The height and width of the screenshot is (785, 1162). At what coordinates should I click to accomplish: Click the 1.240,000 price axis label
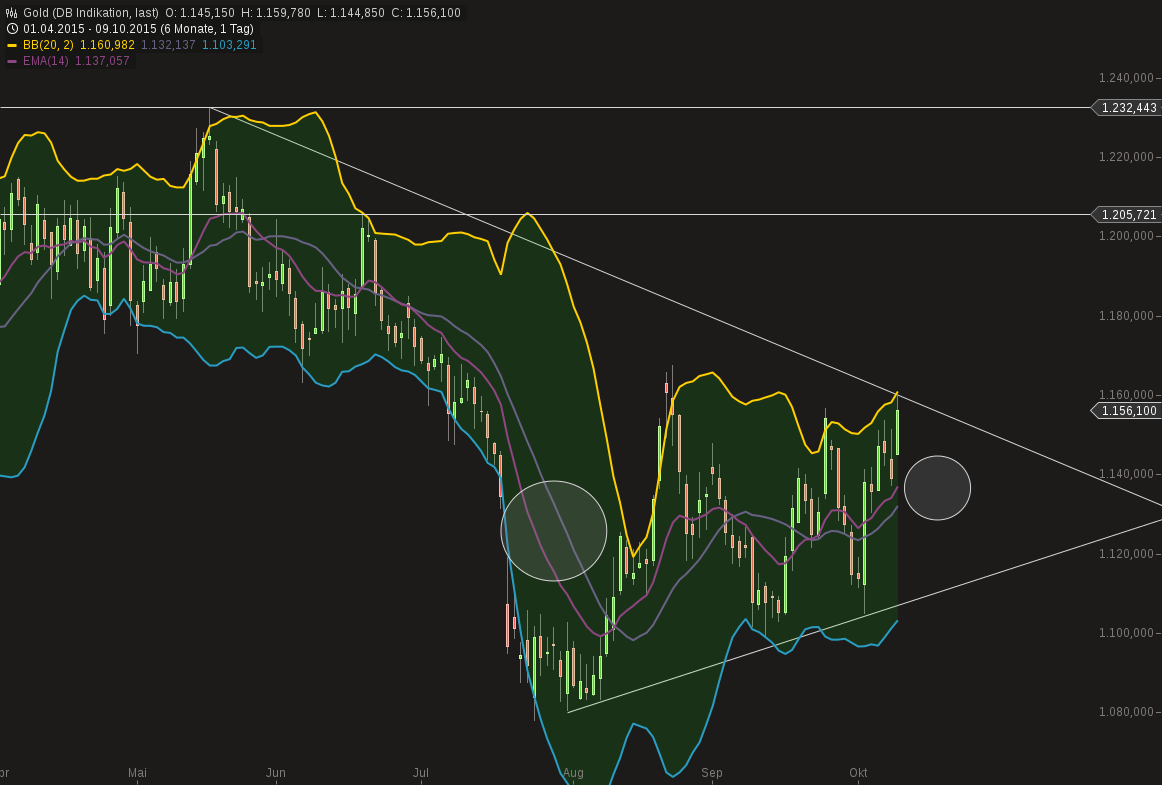click(x=1120, y=75)
